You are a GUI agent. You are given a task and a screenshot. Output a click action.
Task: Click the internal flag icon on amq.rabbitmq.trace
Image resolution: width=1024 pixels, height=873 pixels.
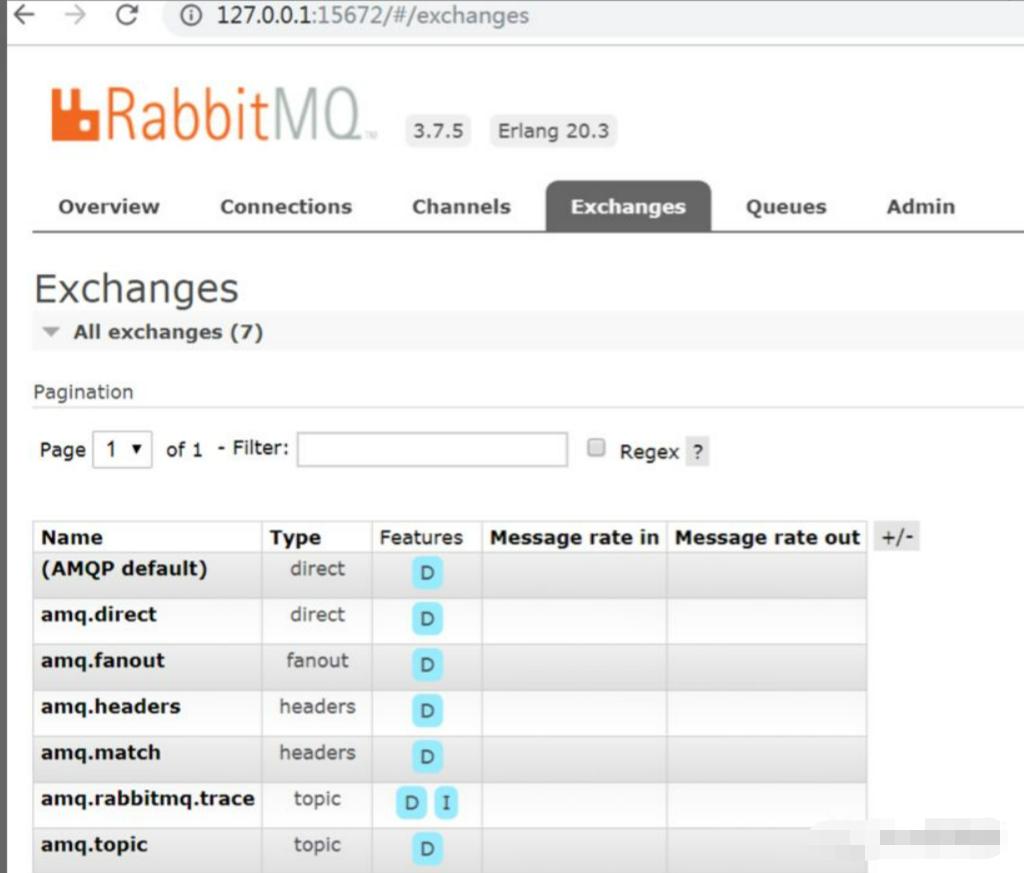pos(445,802)
